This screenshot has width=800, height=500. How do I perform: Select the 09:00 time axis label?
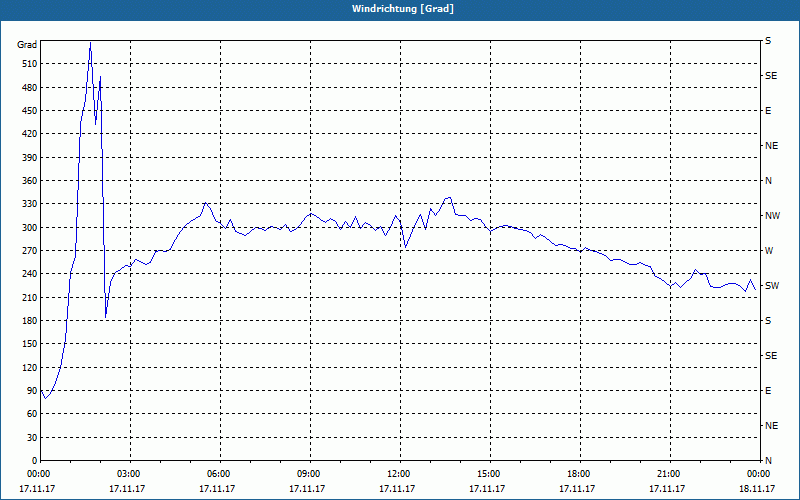pyautogui.click(x=310, y=474)
